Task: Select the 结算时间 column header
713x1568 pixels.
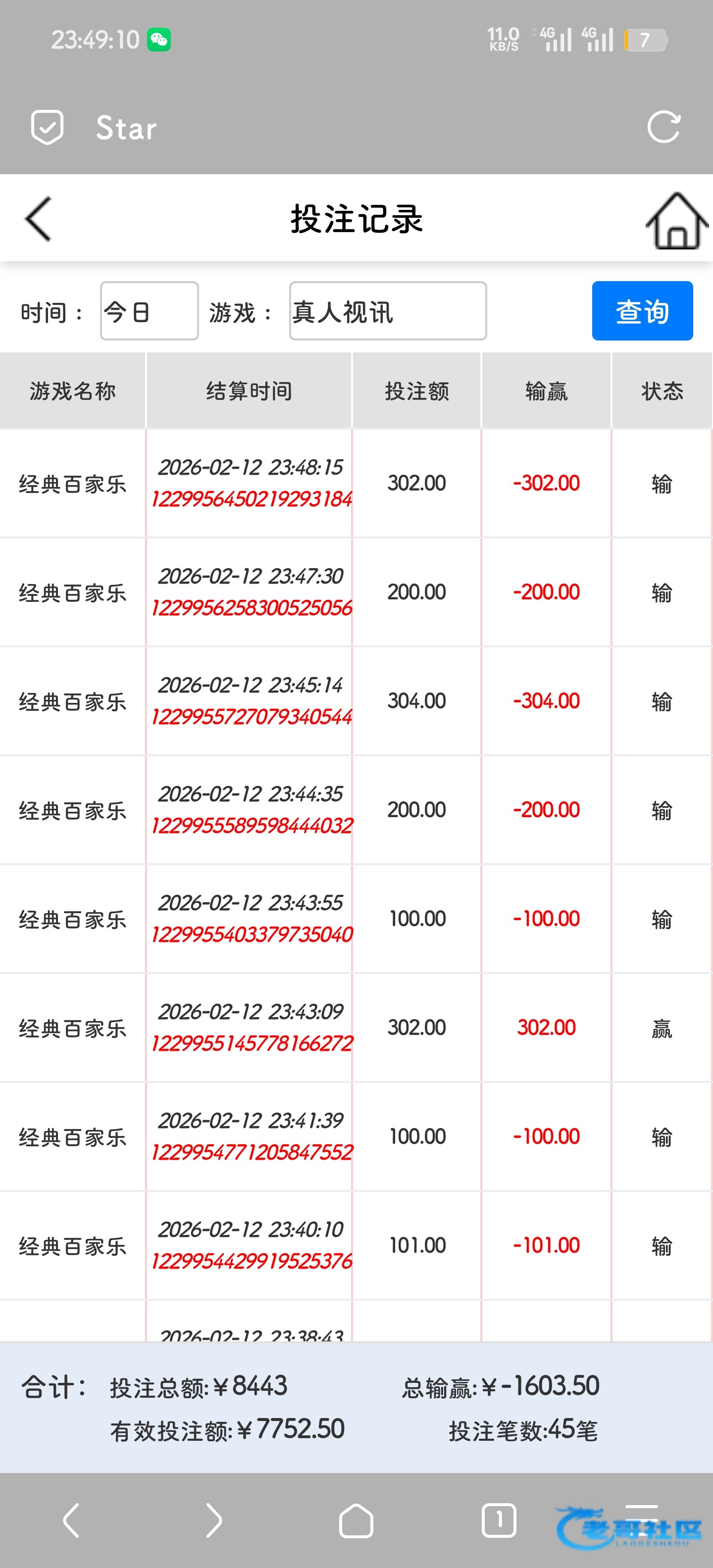Action: [x=249, y=391]
